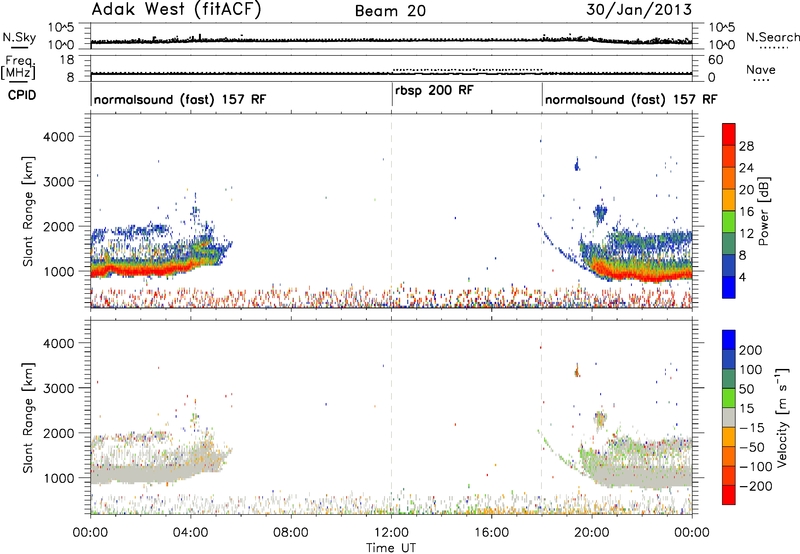
Task: Click the "50" tick on the Velocity colorbar
Action: [747, 389]
